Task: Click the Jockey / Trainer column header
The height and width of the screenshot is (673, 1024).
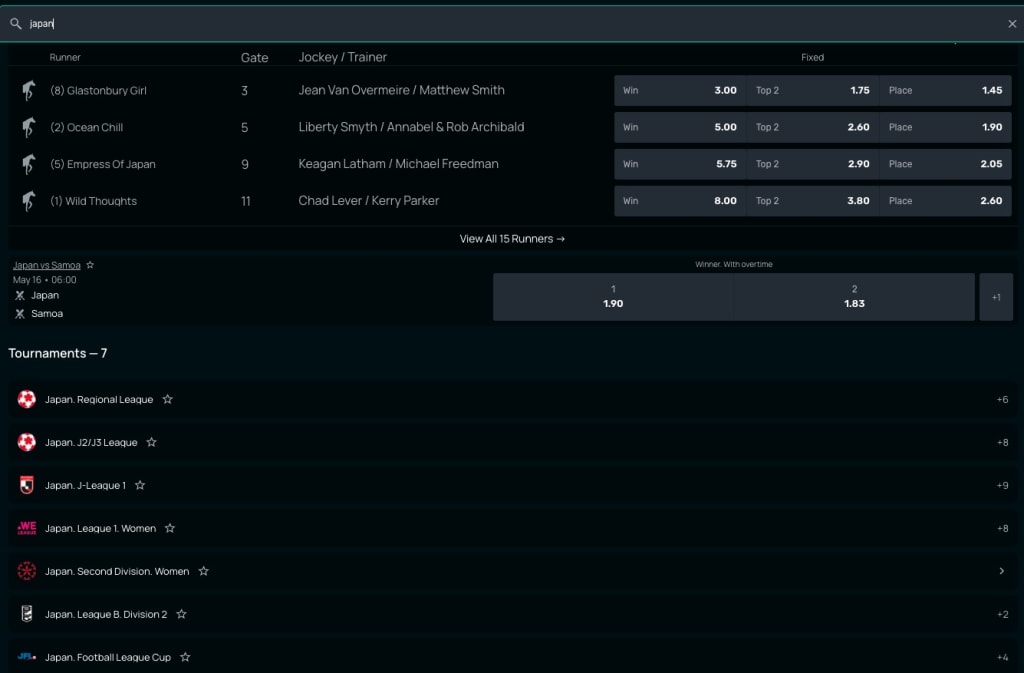Action: pos(342,57)
